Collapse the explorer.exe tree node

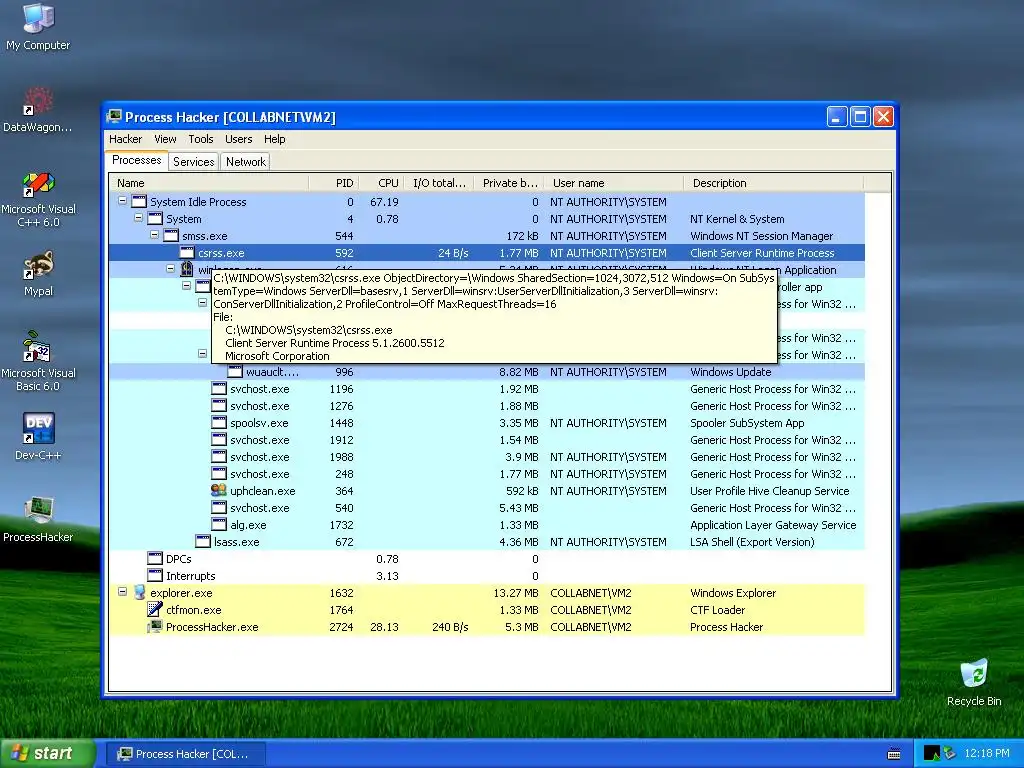point(122,592)
